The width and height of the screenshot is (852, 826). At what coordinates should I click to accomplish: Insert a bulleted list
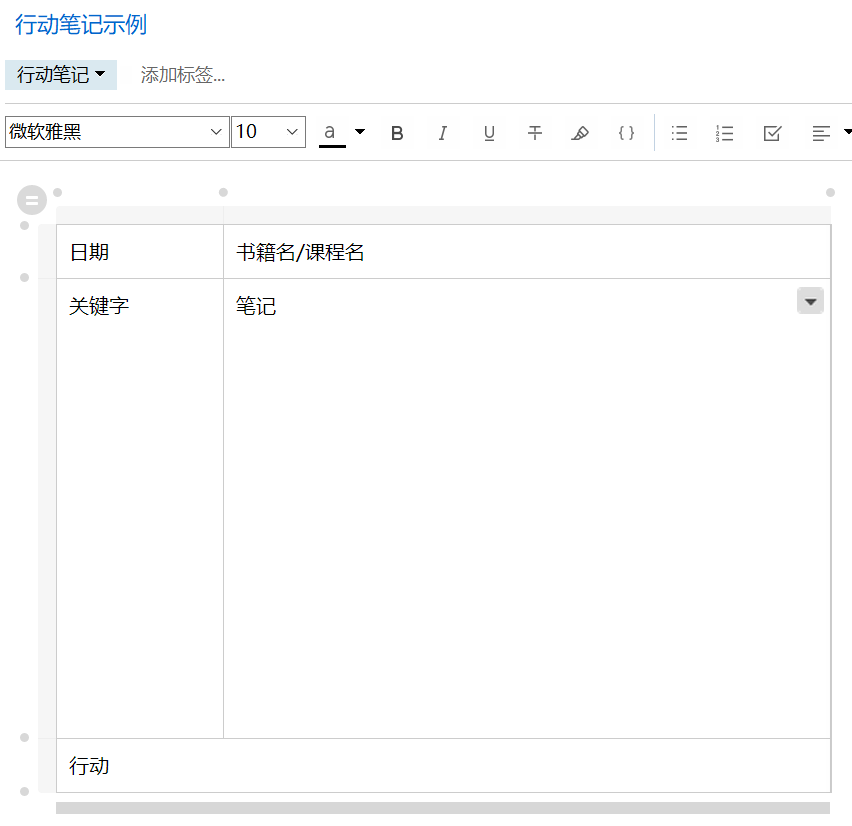[x=679, y=133]
